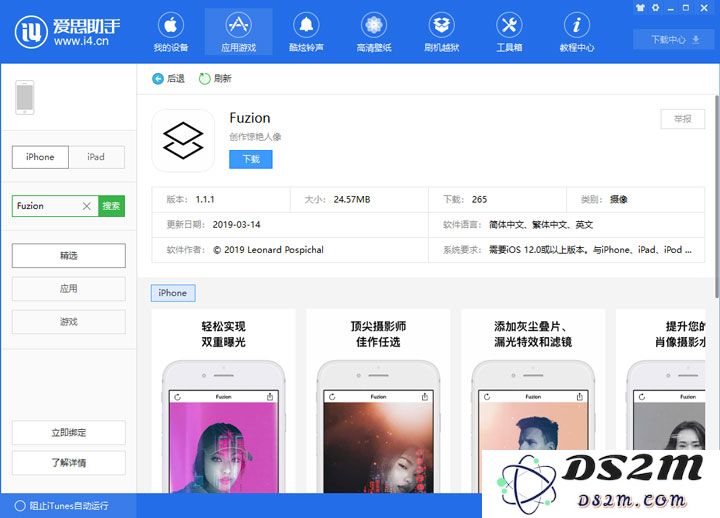The width and height of the screenshot is (720, 518).
Task: Open the 我的设备 (My Device) section
Action: click(171, 32)
